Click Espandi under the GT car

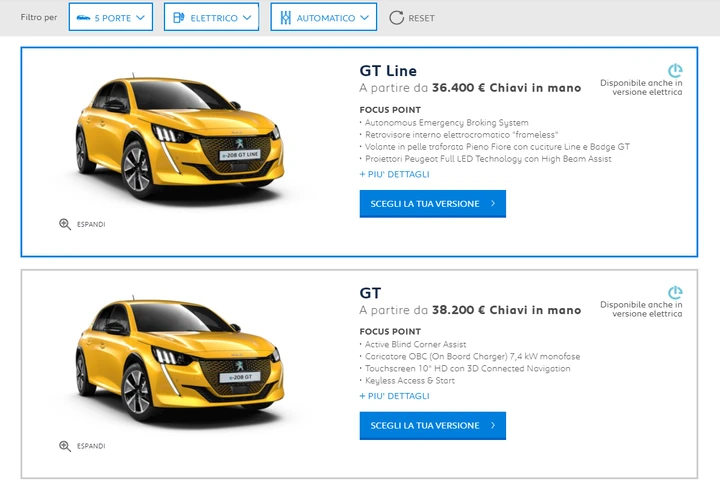(x=91, y=446)
